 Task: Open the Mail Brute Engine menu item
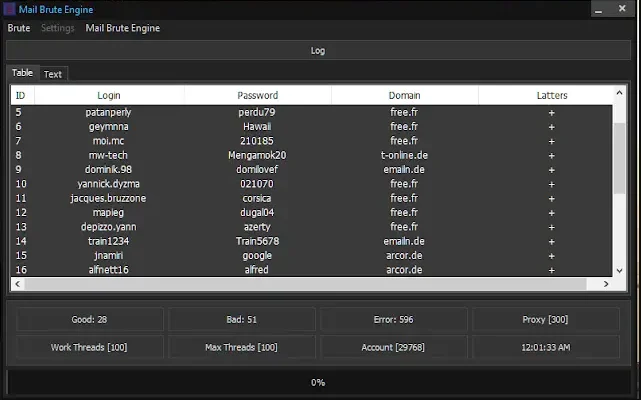(122, 28)
